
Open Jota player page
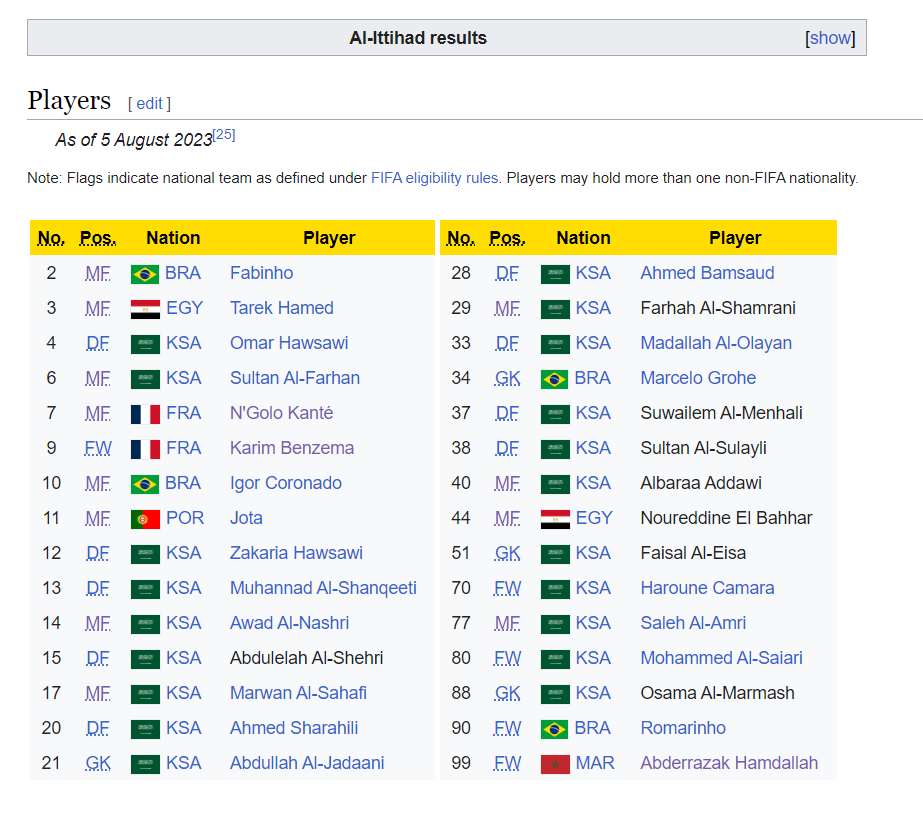coord(246,518)
